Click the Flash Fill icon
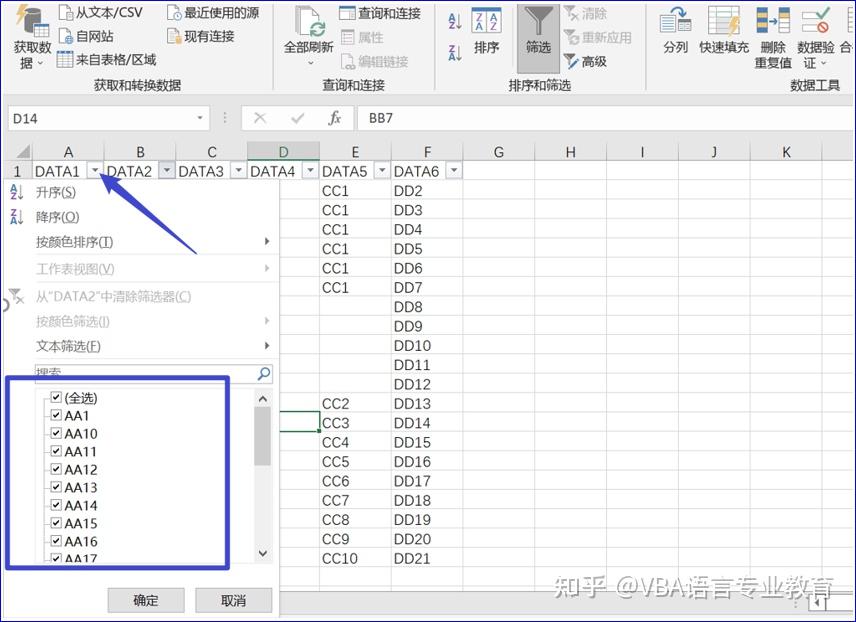The height and width of the screenshot is (622, 856). pos(724,21)
